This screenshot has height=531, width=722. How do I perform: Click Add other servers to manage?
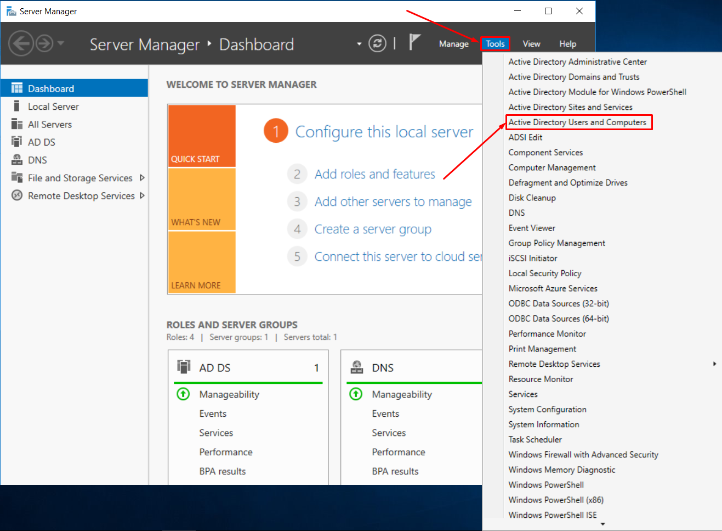393,202
